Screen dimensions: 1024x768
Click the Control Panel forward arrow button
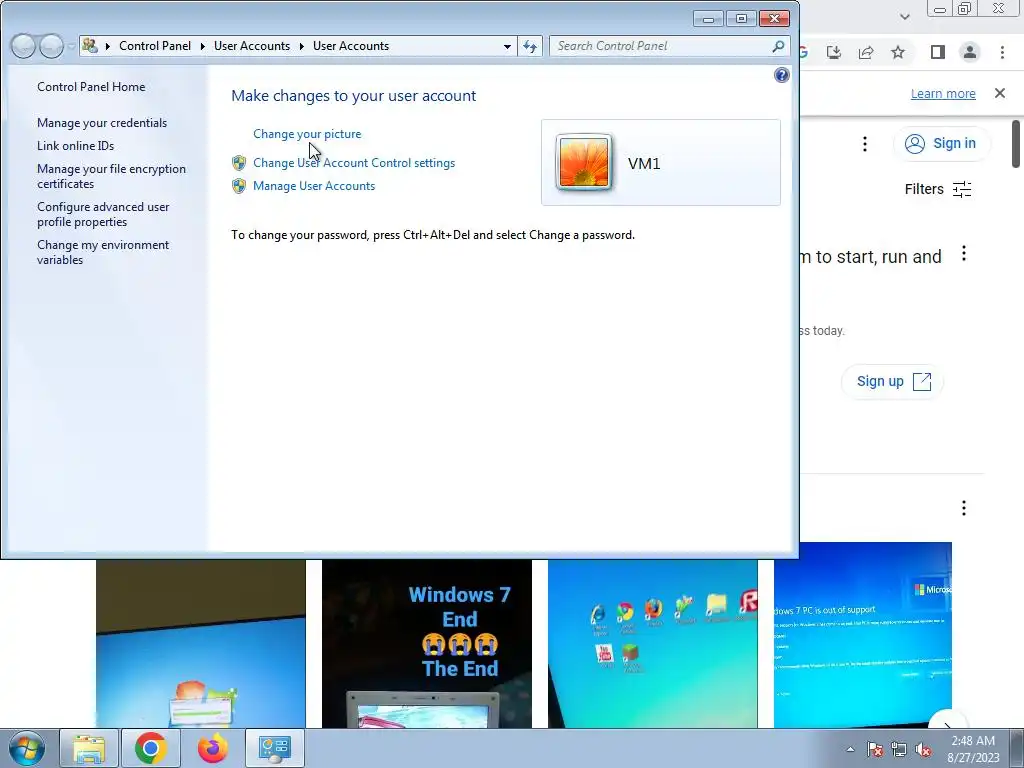[51, 46]
